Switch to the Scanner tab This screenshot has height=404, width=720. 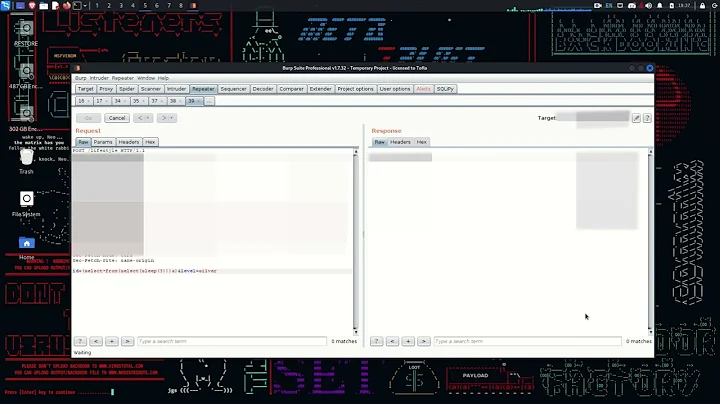tap(151, 89)
